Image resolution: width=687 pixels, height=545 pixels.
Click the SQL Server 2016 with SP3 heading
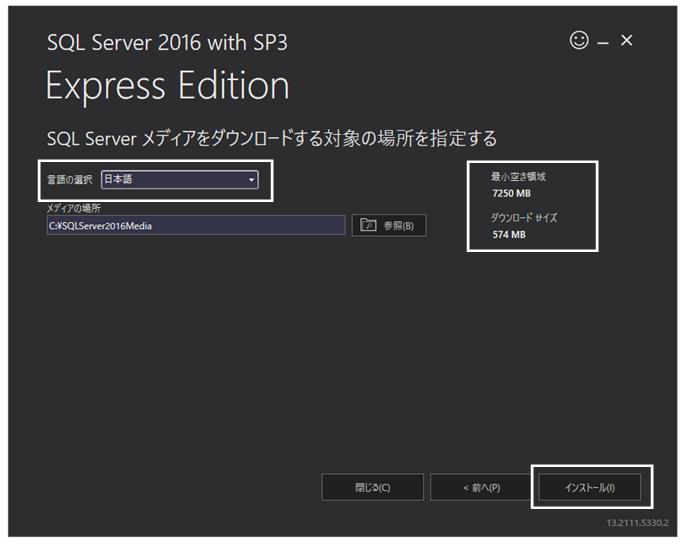click(167, 42)
